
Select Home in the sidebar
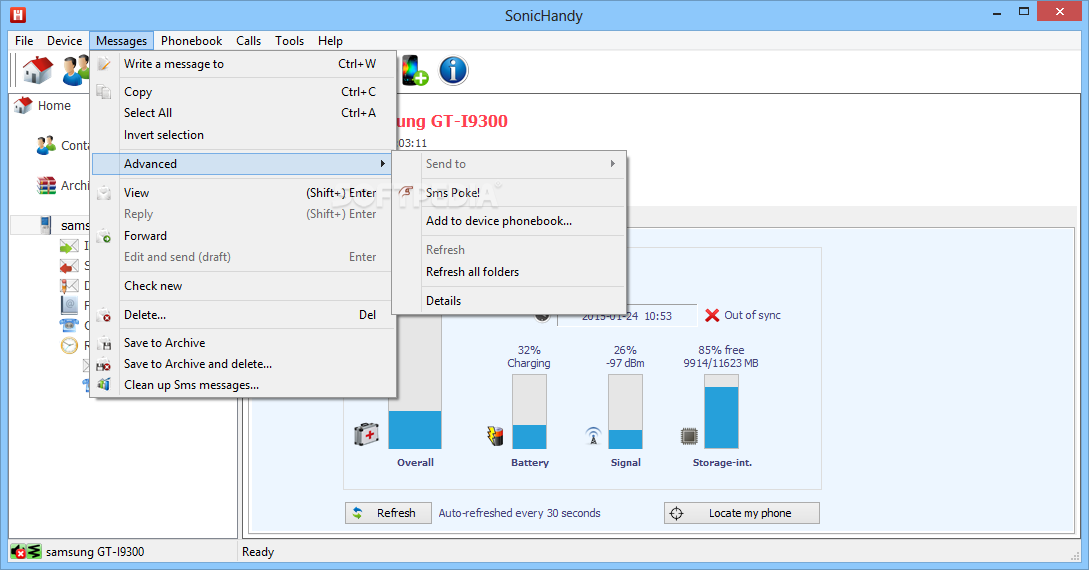pyautogui.click(x=54, y=106)
